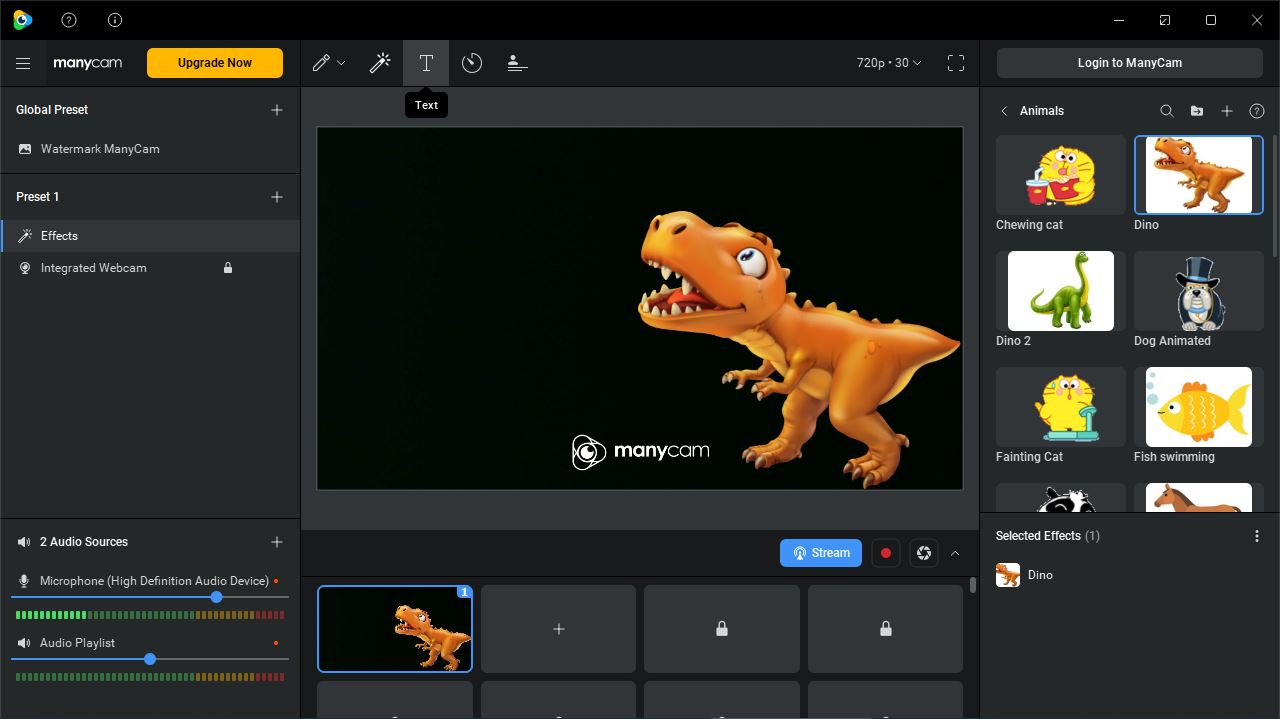Select the Watermark ManyCam layer
Viewport: 1280px width, 719px height.
[150, 149]
